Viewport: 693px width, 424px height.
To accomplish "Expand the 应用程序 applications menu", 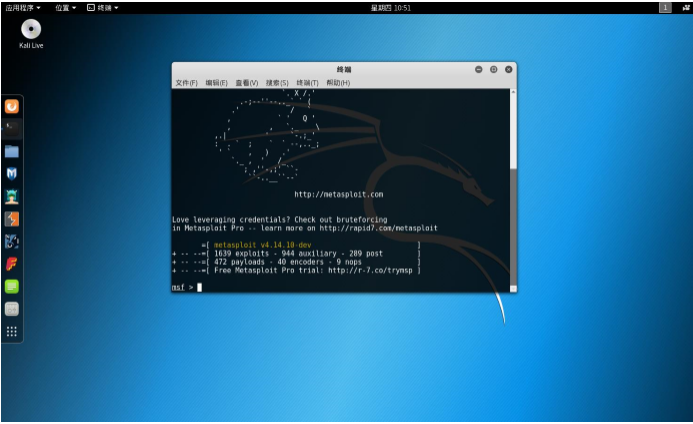I will tap(23, 8).
